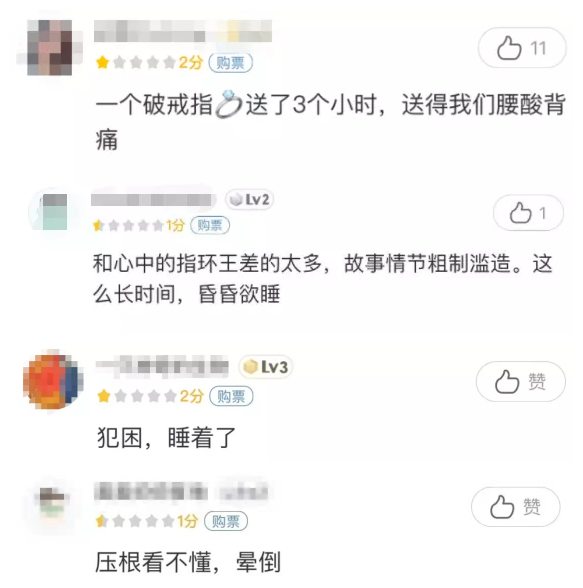The width and height of the screenshot is (583, 588).
Task: Open the Lv2 level badge
Action: click(249, 200)
